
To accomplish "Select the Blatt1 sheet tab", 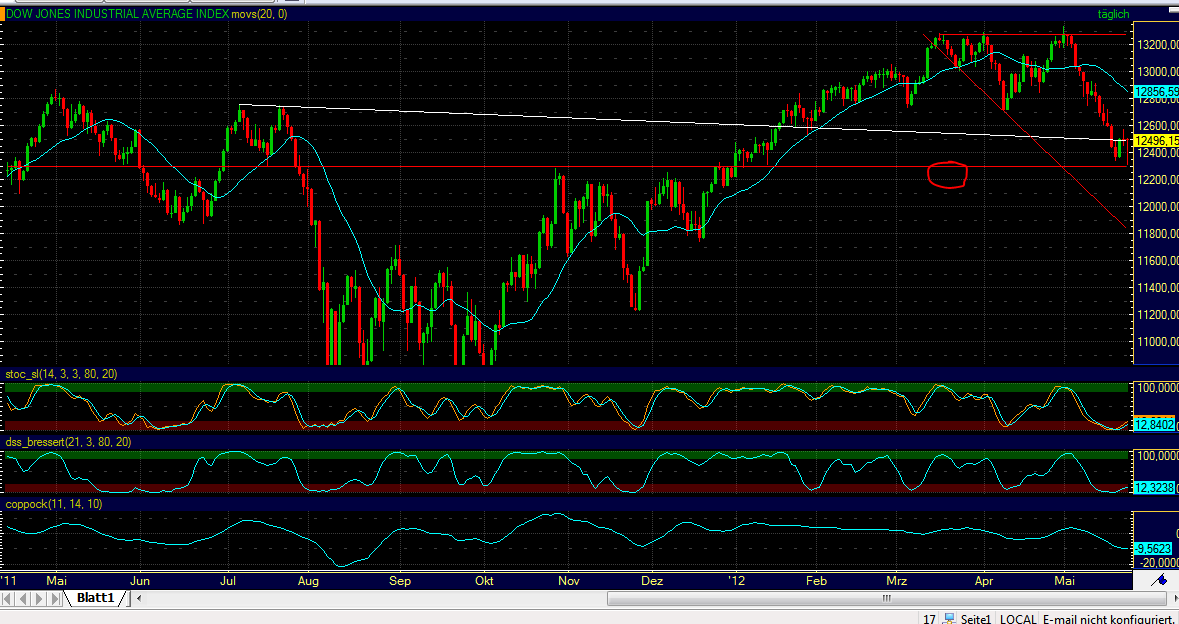I will 95,598.
